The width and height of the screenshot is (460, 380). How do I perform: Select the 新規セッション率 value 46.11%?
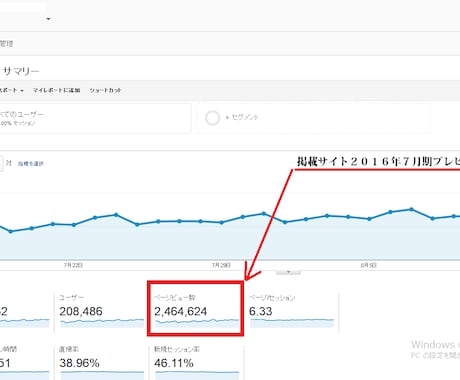174,363
